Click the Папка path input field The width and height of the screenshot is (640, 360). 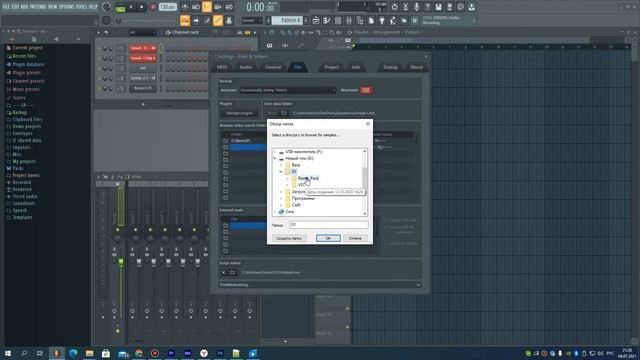pos(329,224)
